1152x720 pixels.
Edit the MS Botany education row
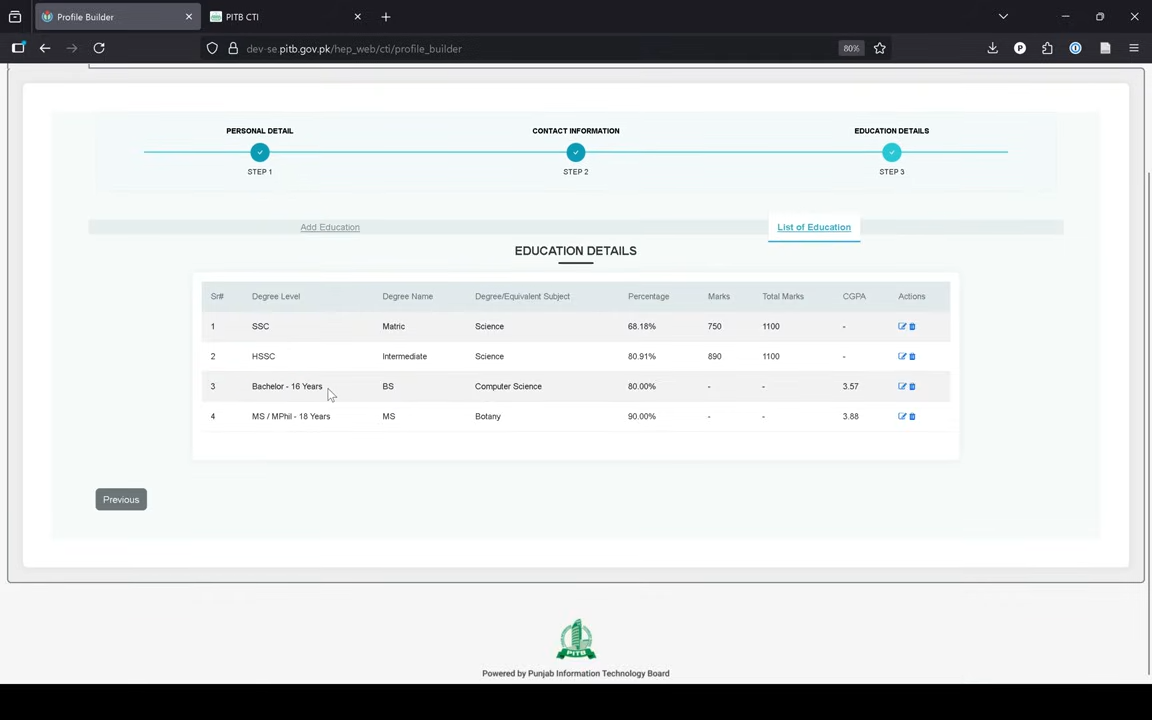(902, 416)
